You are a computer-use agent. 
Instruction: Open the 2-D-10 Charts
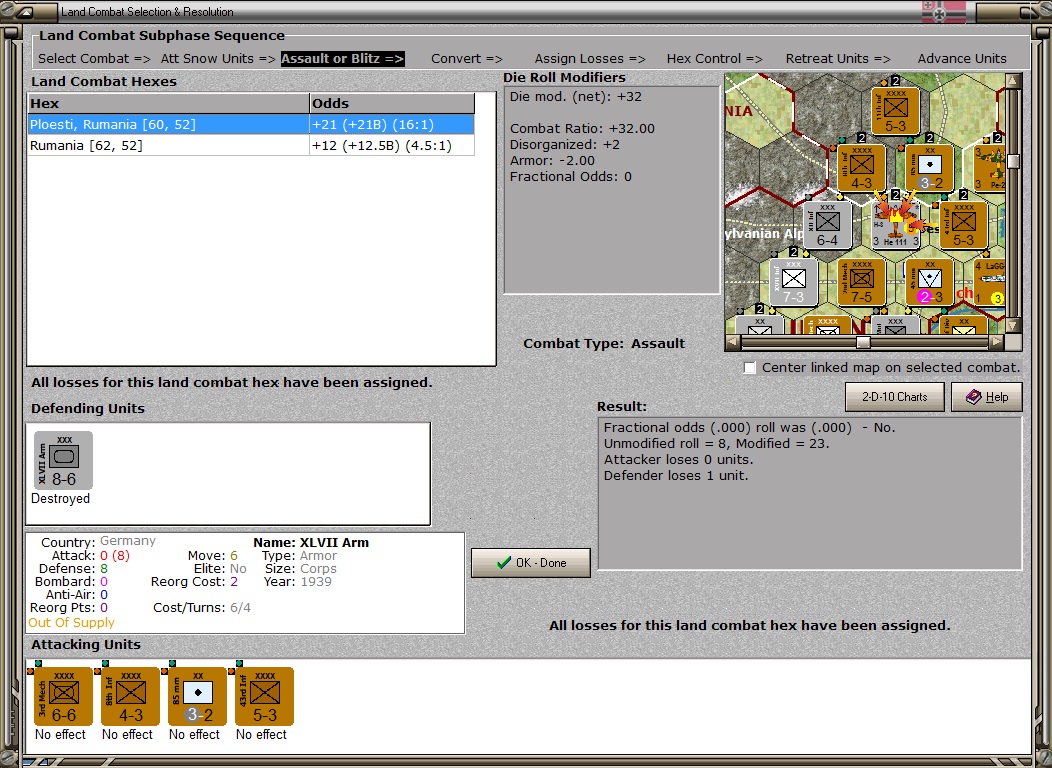coord(894,397)
